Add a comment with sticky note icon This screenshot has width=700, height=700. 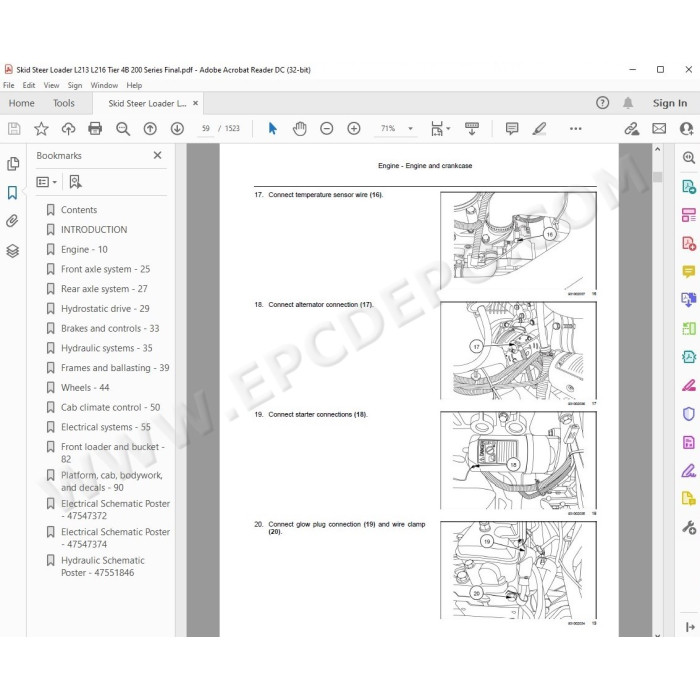(512, 129)
